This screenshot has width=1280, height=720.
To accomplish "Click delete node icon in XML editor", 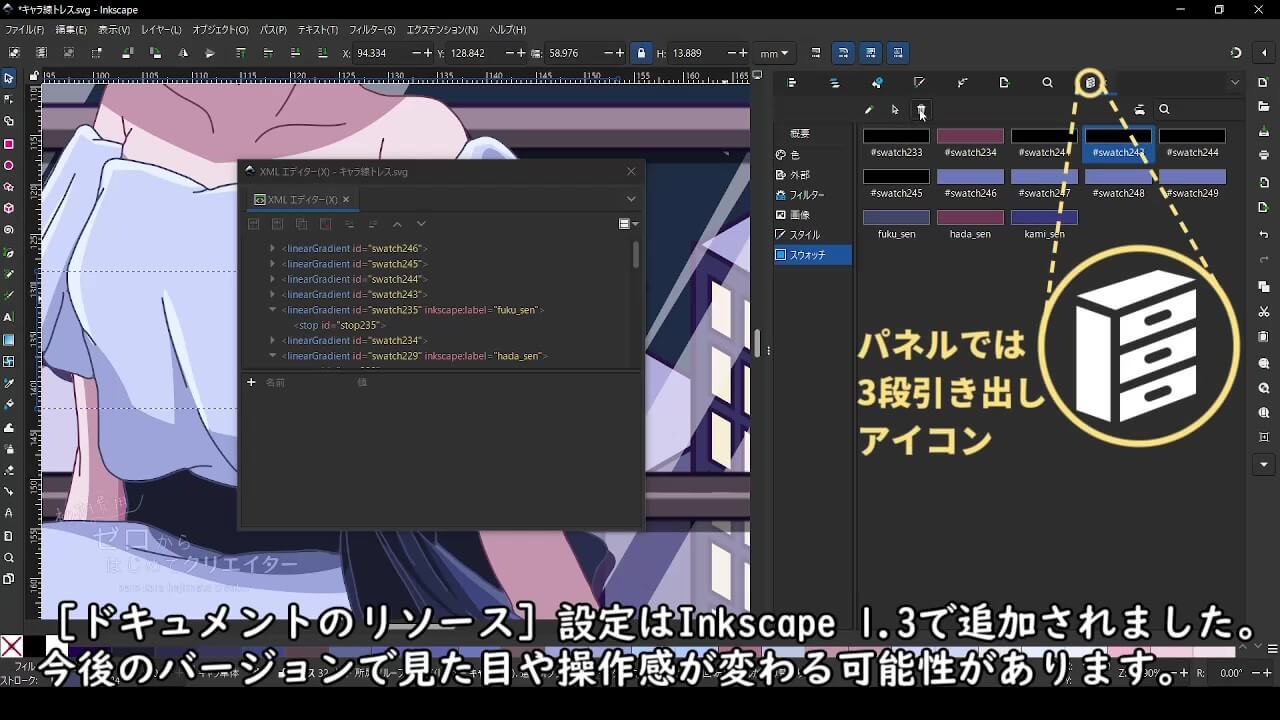I will coord(325,224).
